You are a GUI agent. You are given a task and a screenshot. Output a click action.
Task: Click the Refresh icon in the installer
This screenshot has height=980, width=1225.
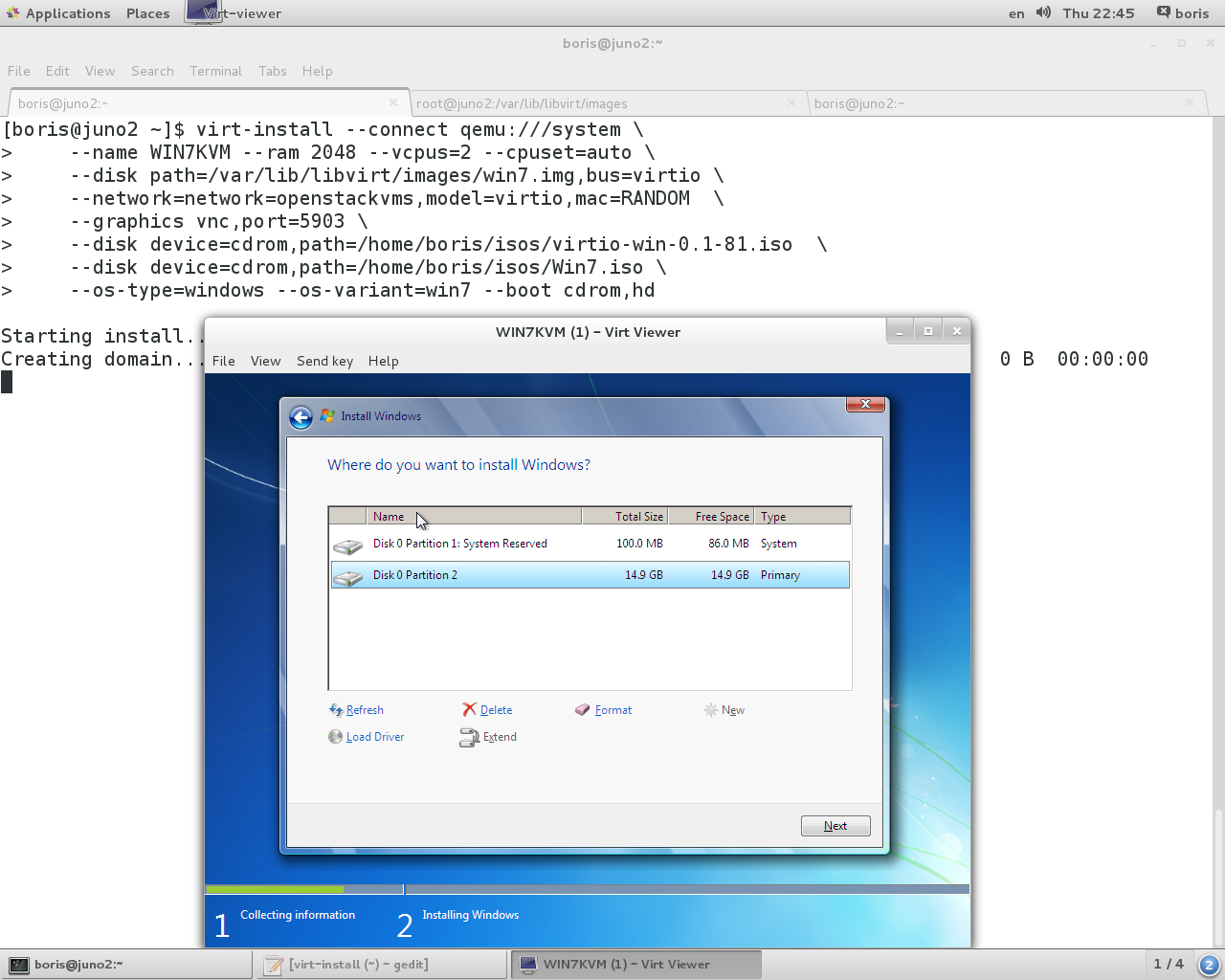336,710
